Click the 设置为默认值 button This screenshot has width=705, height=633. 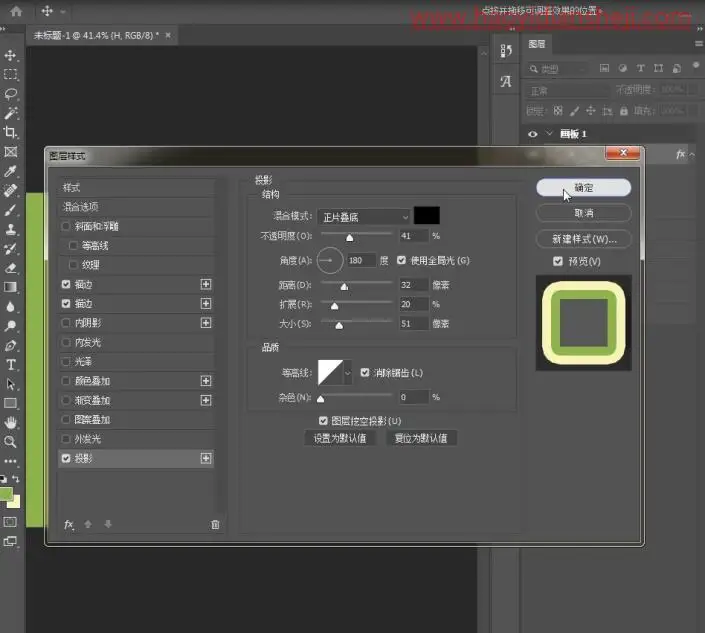(340, 438)
